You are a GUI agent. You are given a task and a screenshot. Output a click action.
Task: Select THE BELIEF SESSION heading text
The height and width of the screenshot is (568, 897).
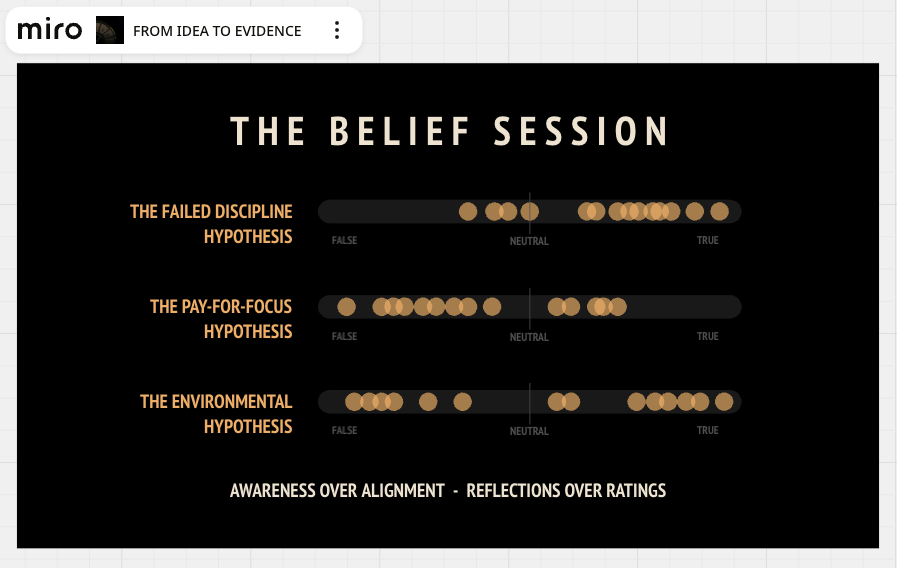(449, 132)
